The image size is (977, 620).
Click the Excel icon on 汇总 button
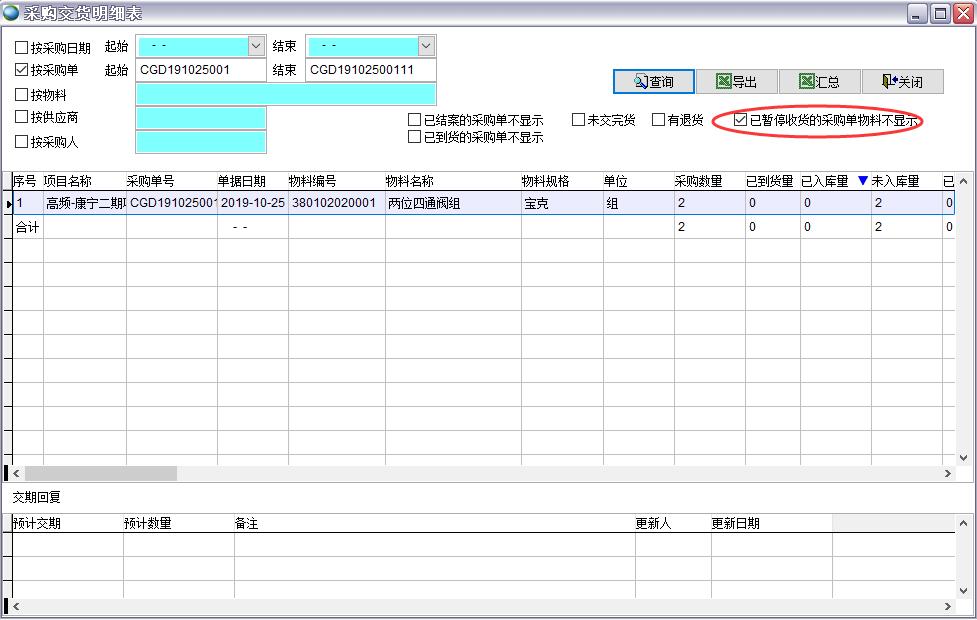[x=806, y=81]
